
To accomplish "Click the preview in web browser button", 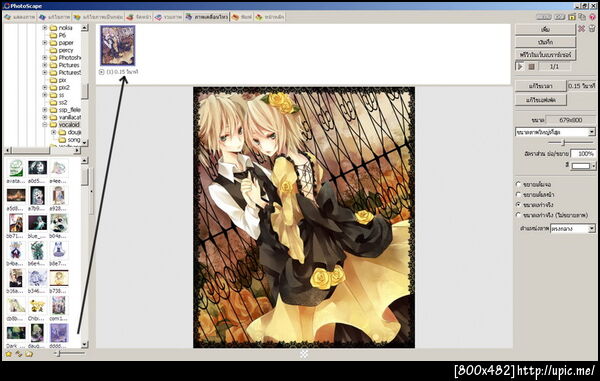I will [545, 55].
